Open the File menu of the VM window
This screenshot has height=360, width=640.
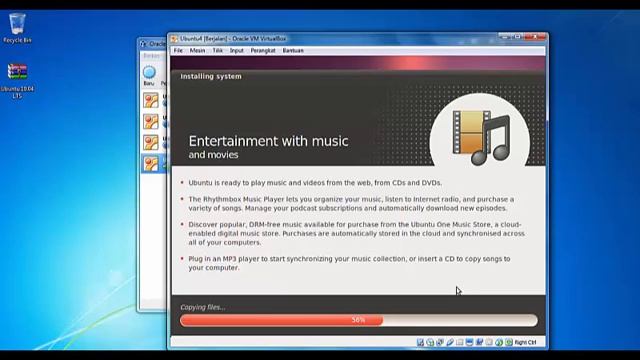178,51
